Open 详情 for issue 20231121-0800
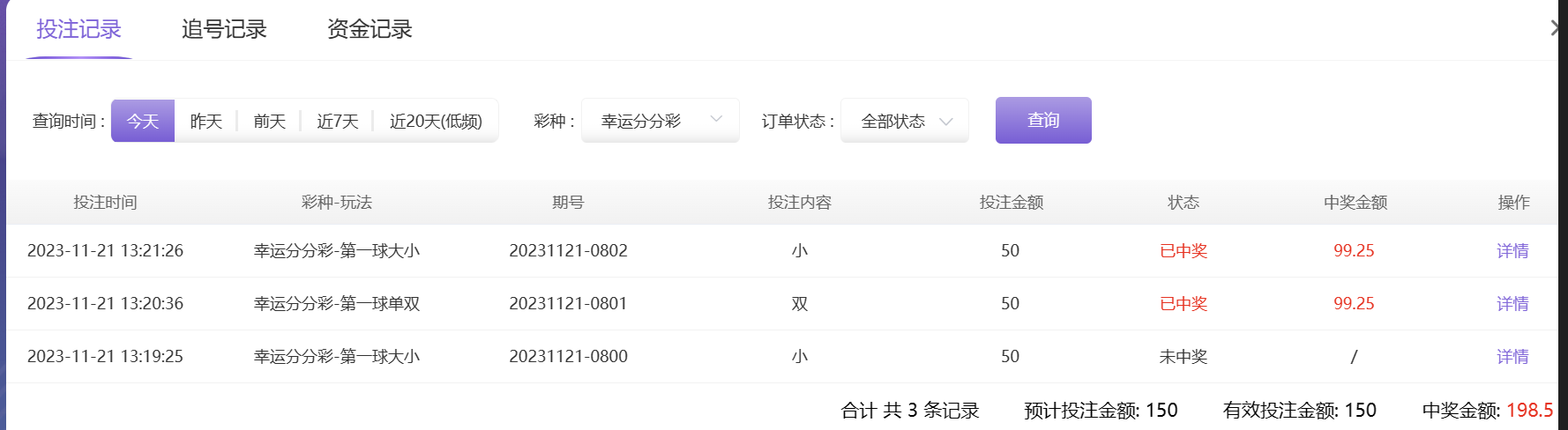The image size is (1568, 430). point(1512,357)
